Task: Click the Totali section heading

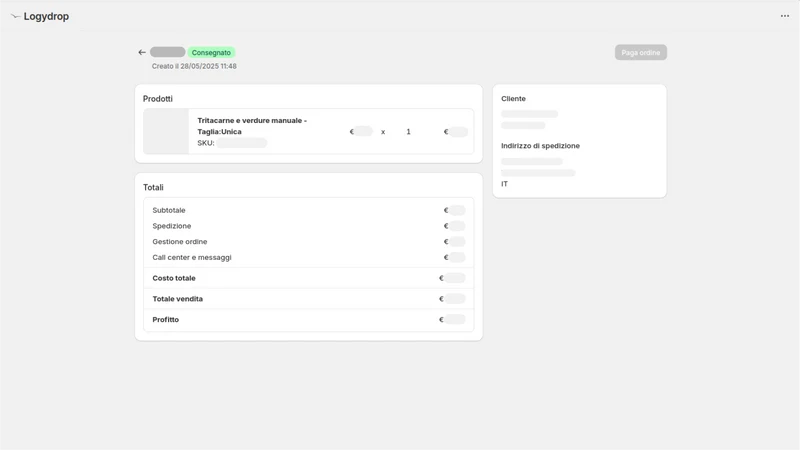Action: pos(153,187)
